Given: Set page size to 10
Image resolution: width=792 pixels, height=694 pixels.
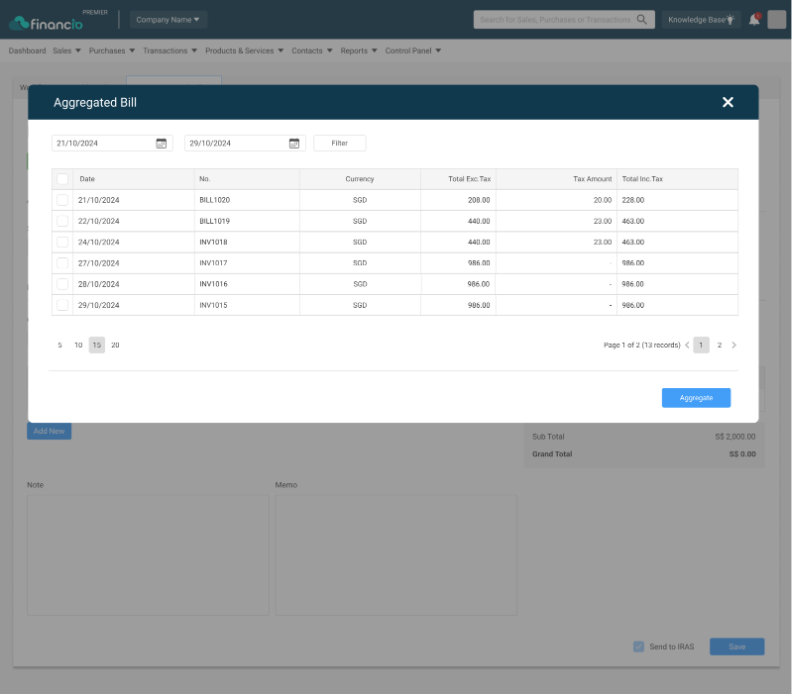Looking at the screenshot, I should click(x=78, y=345).
